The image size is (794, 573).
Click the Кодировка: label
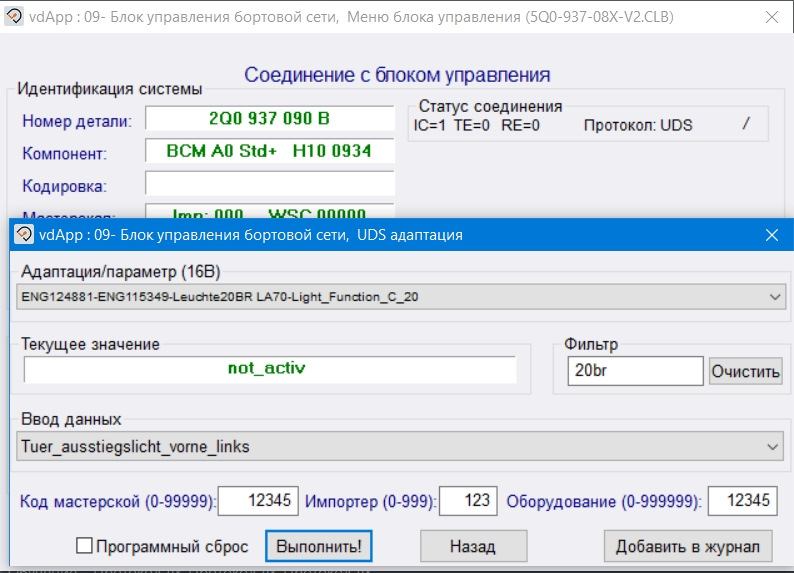(x=65, y=186)
